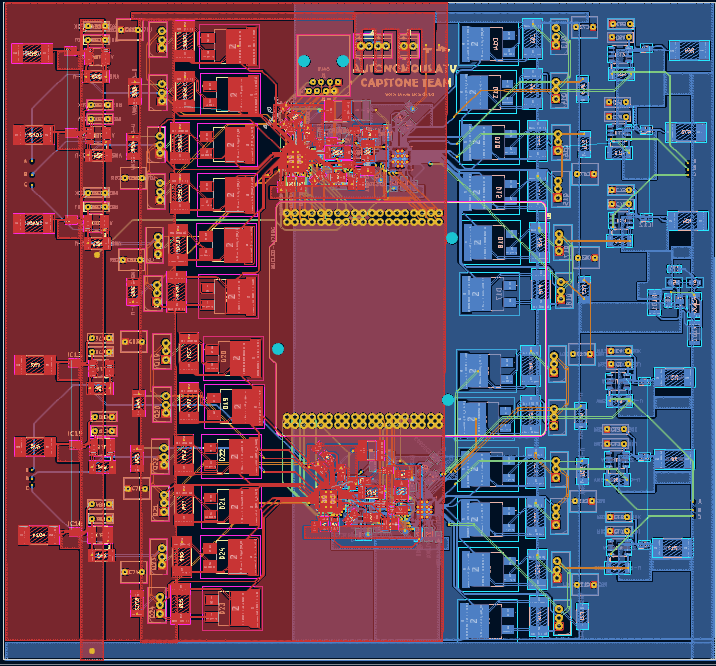This screenshot has height=666, width=716.
Task: Click the mirrored D18 label on back layer
Action: coord(500,243)
